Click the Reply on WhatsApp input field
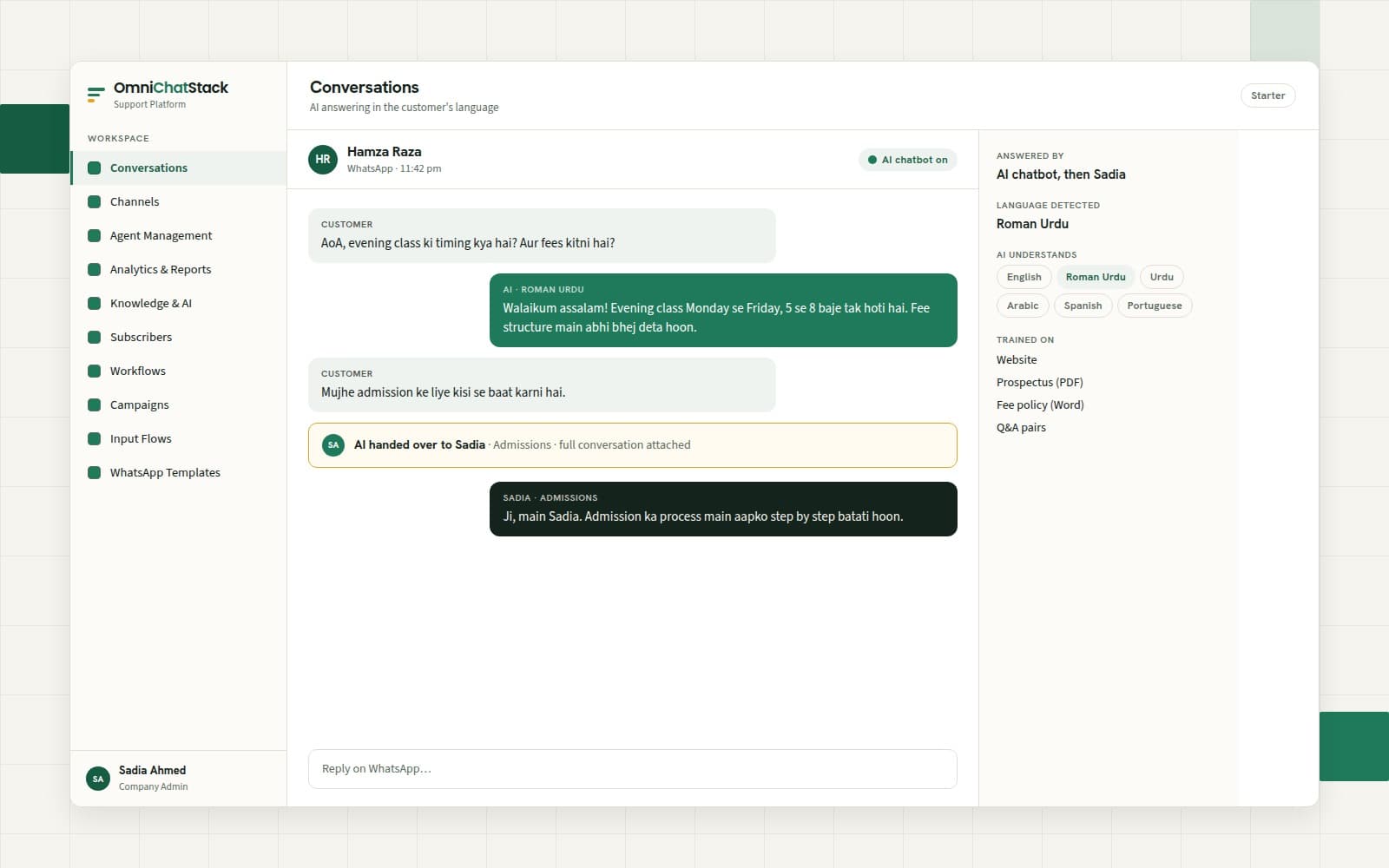 coord(633,769)
